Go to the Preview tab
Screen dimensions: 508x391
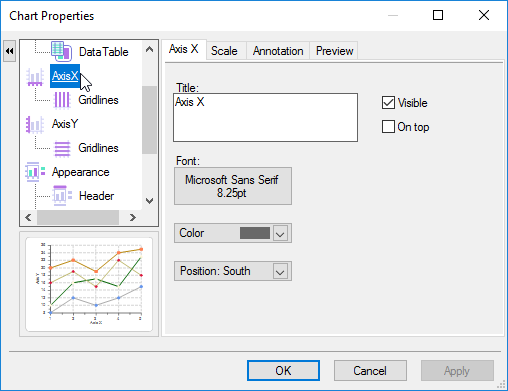pyautogui.click(x=334, y=51)
